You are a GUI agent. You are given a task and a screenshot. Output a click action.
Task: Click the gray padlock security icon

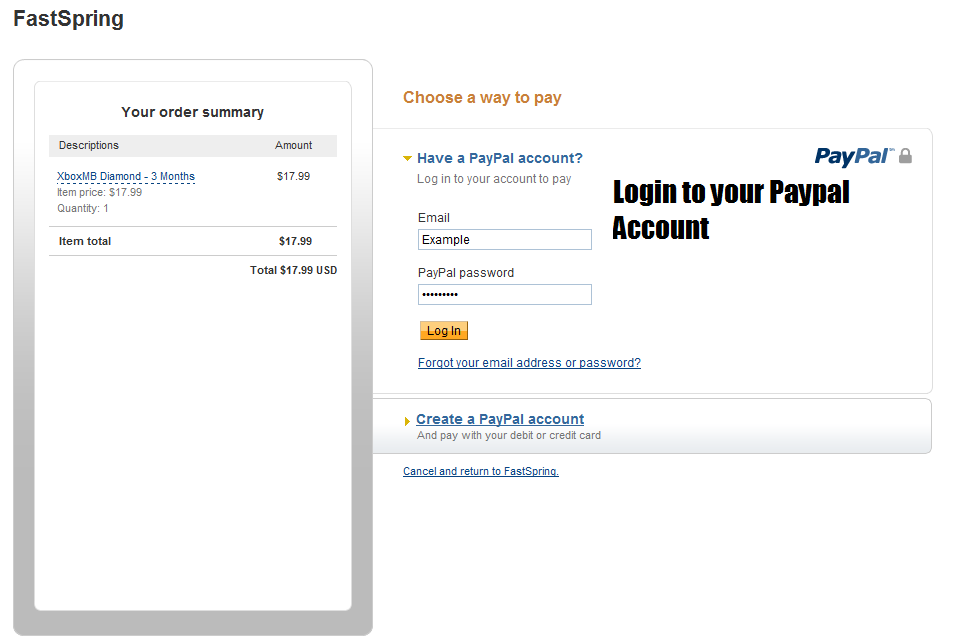click(x=906, y=156)
